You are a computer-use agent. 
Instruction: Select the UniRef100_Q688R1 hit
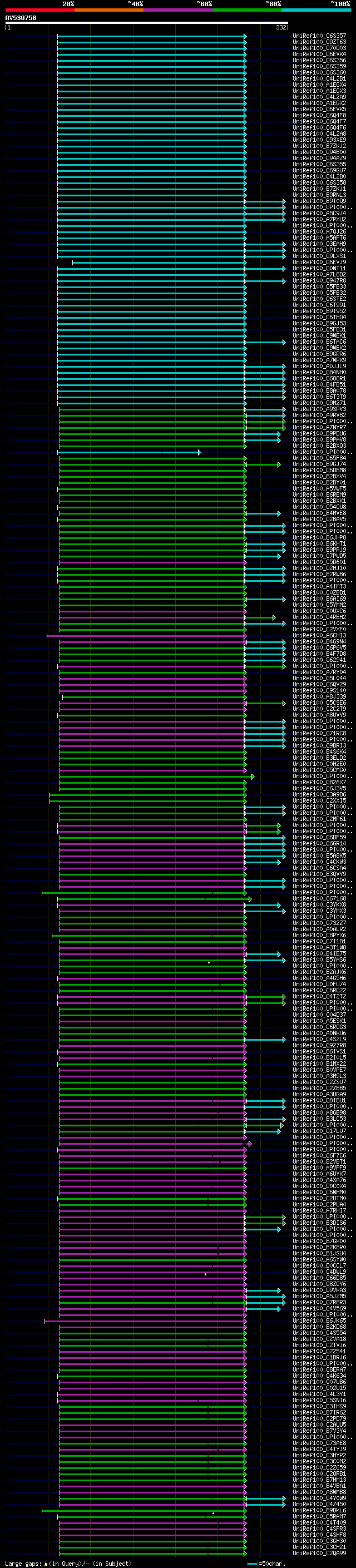(x=319, y=379)
